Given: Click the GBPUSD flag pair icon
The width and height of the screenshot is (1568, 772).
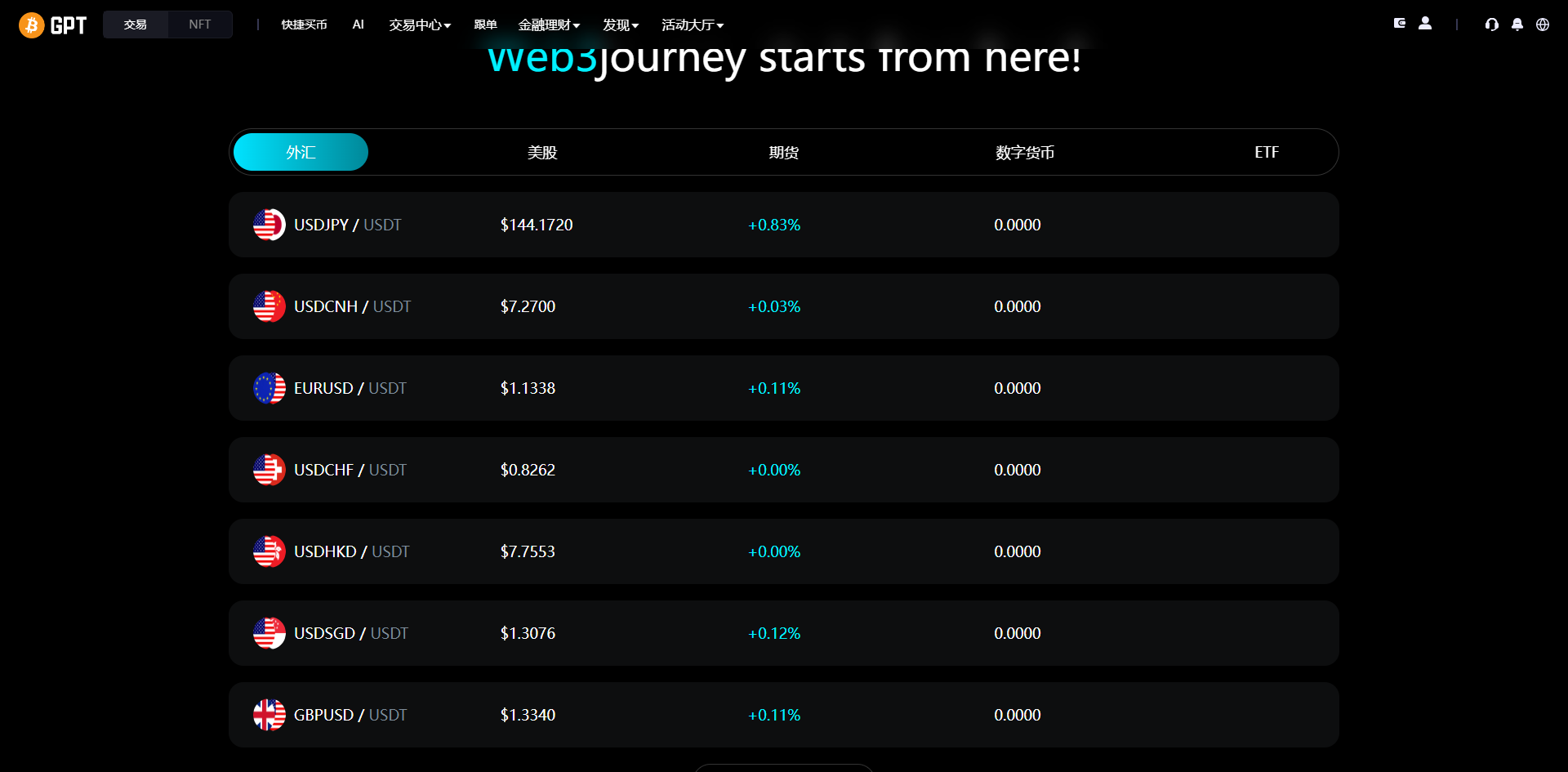Looking at the screenshot, I should (269, 715).
